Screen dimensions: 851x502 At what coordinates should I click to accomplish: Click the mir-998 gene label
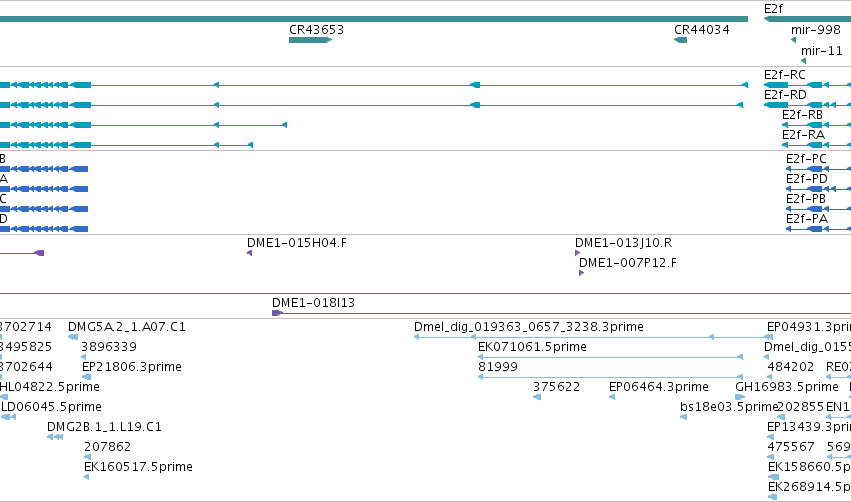[x=816, y=30]
